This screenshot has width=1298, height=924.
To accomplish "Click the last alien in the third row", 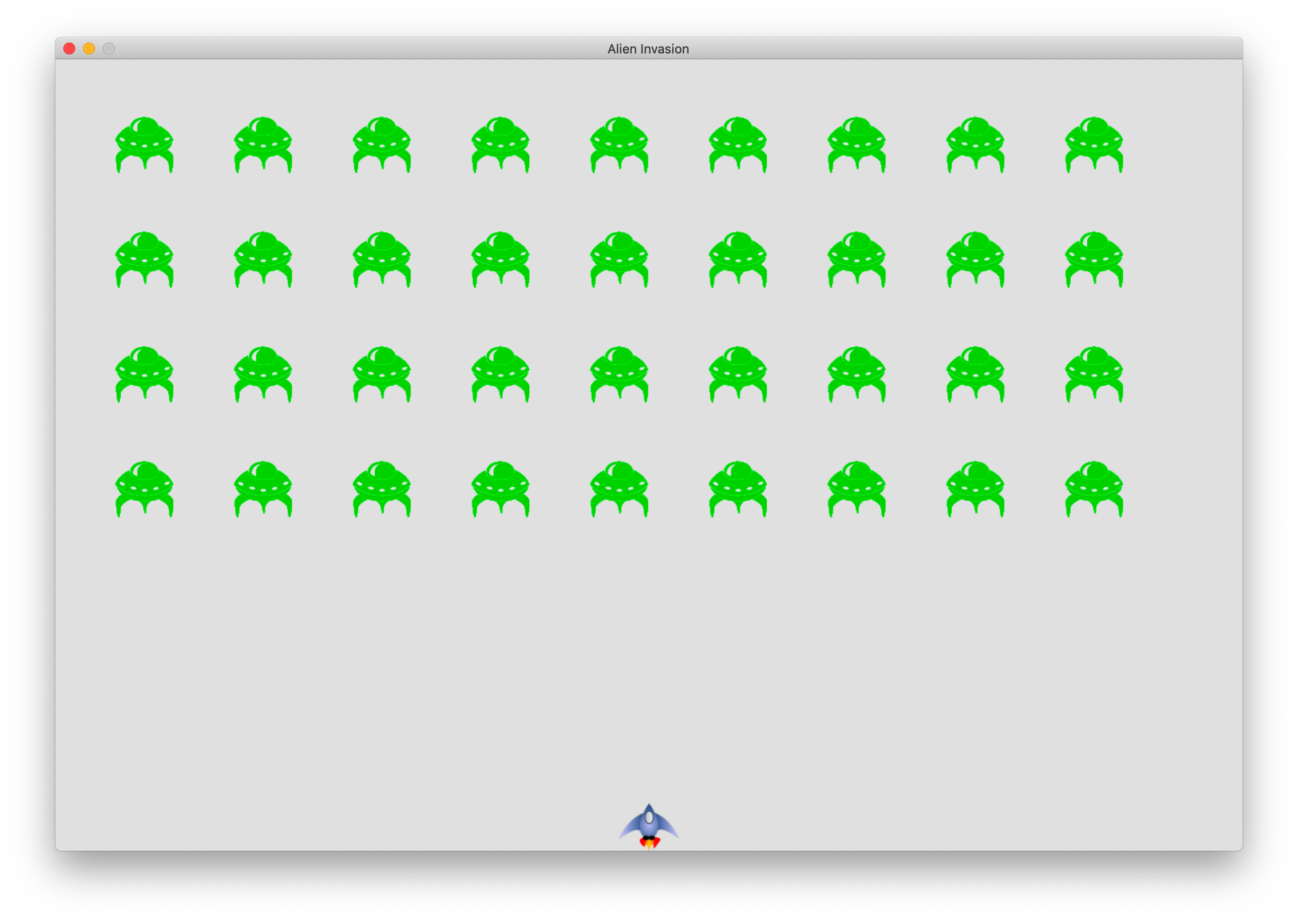I will tap(1094, 374).
